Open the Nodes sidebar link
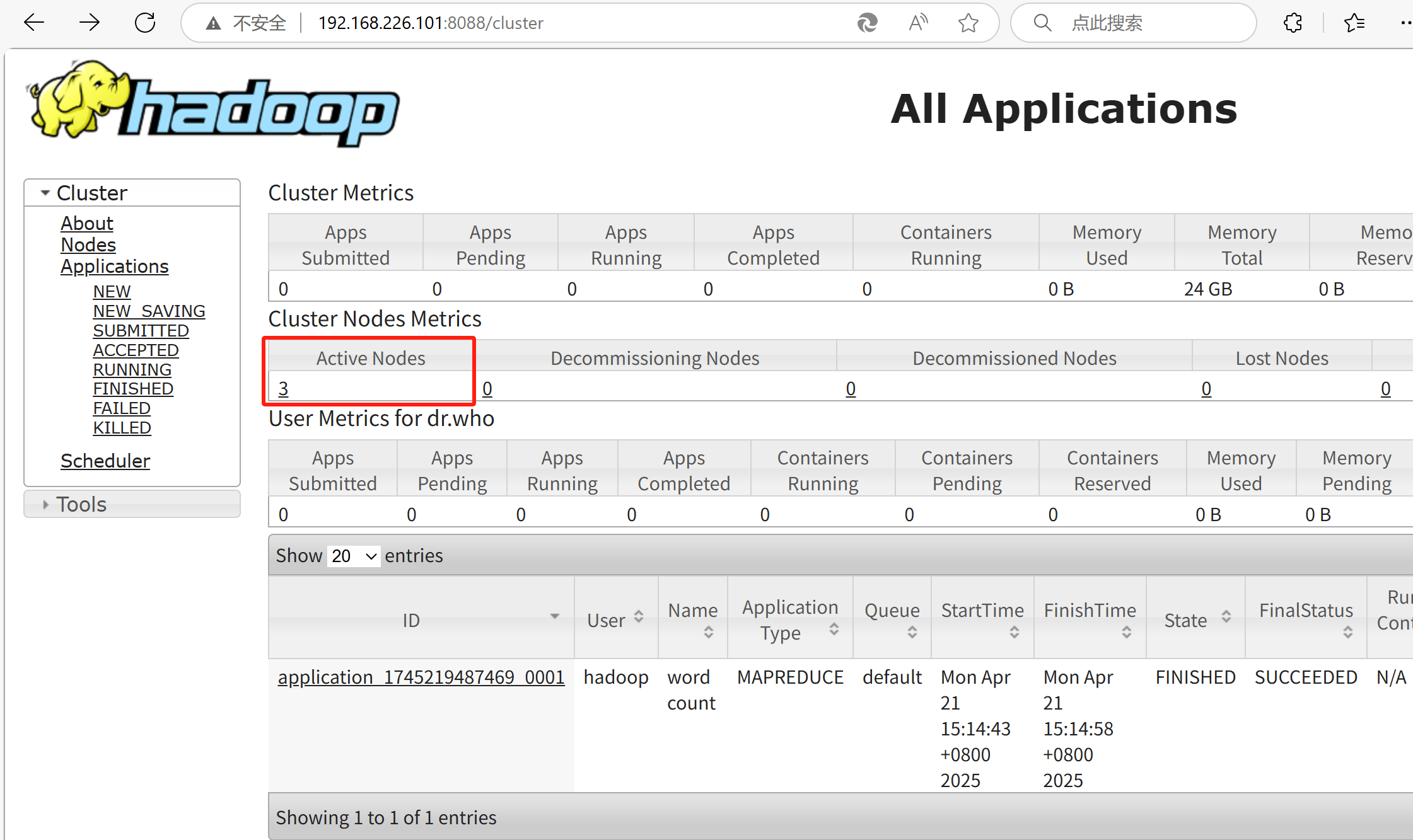The image size is (1413, 840). 88,245
